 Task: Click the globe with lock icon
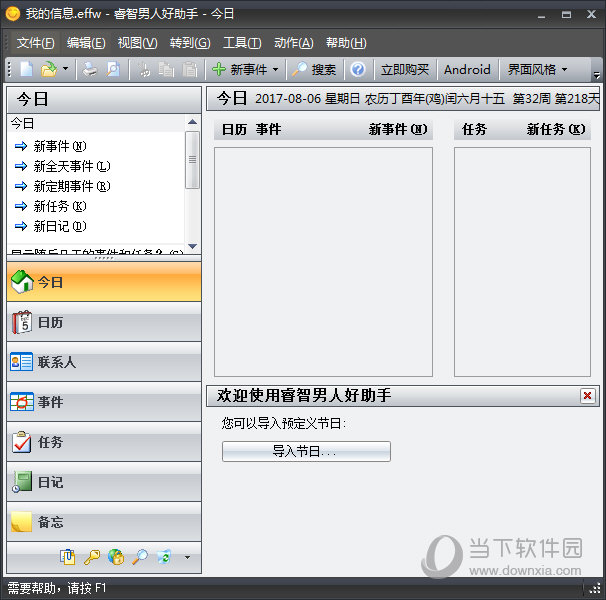click(x=116, y=557)
